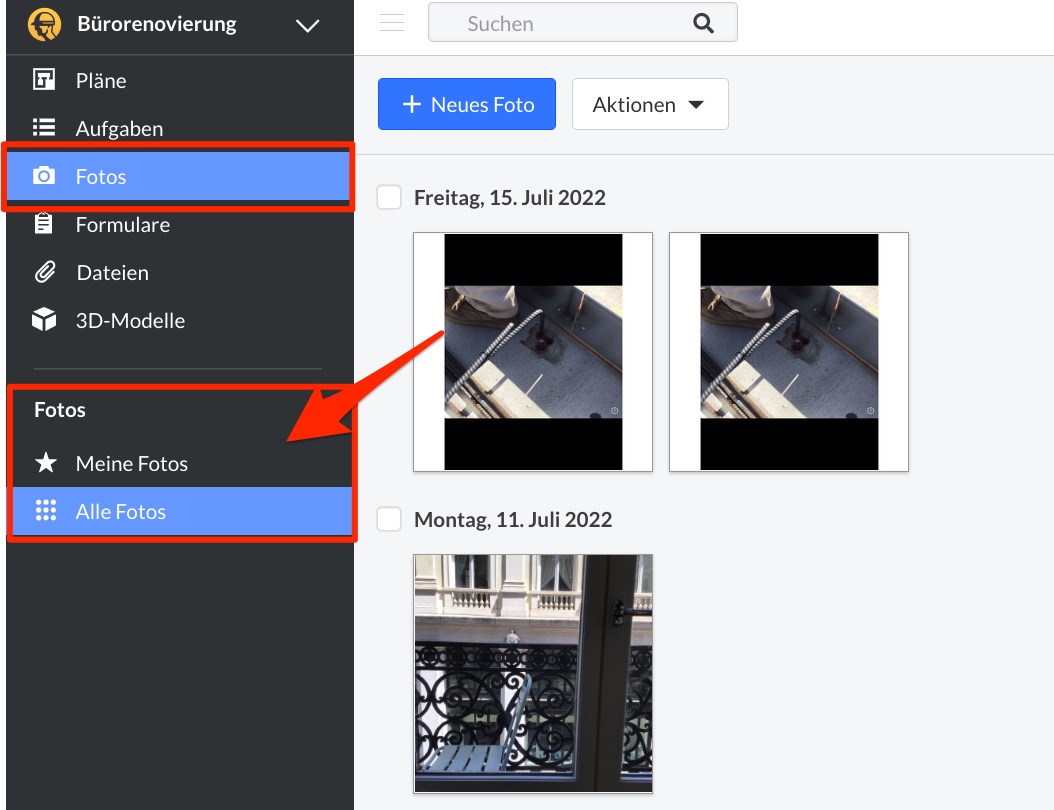Click the Alle Fotos grid icon
Viewport: 1054px width, 810px height.
[45, 511]
